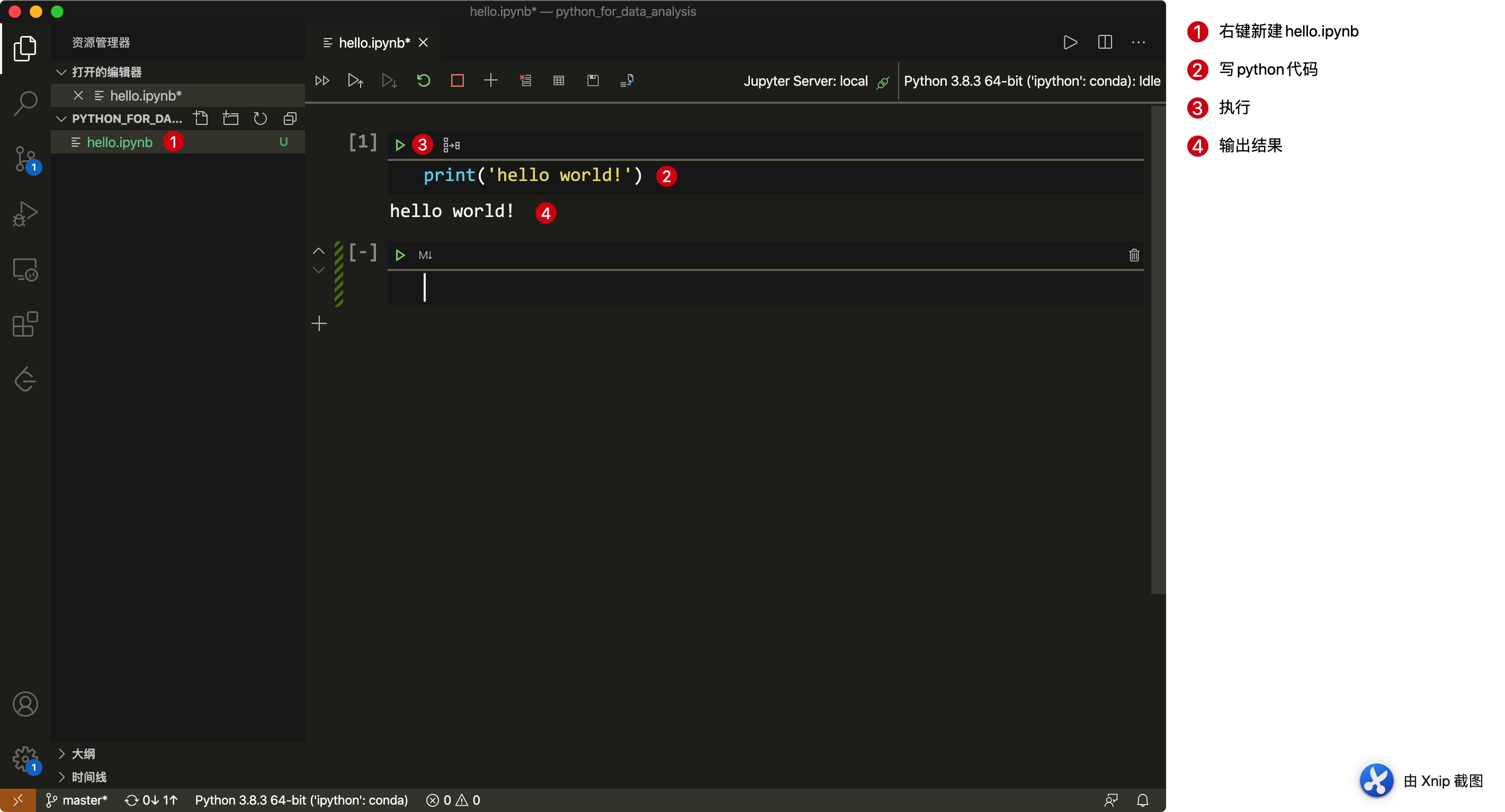Screen dimensions: 1505x812
Task: Open hello.ipynb in the file tree
Action: pyautogui.click(x=177, y=142)
